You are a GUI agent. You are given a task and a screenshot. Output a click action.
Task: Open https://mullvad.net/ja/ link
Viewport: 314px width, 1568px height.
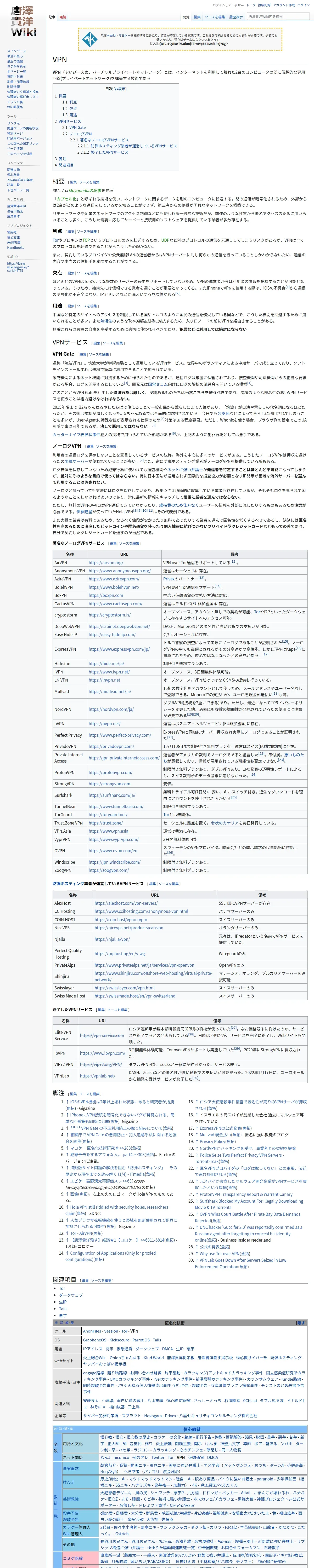point(110,691)
